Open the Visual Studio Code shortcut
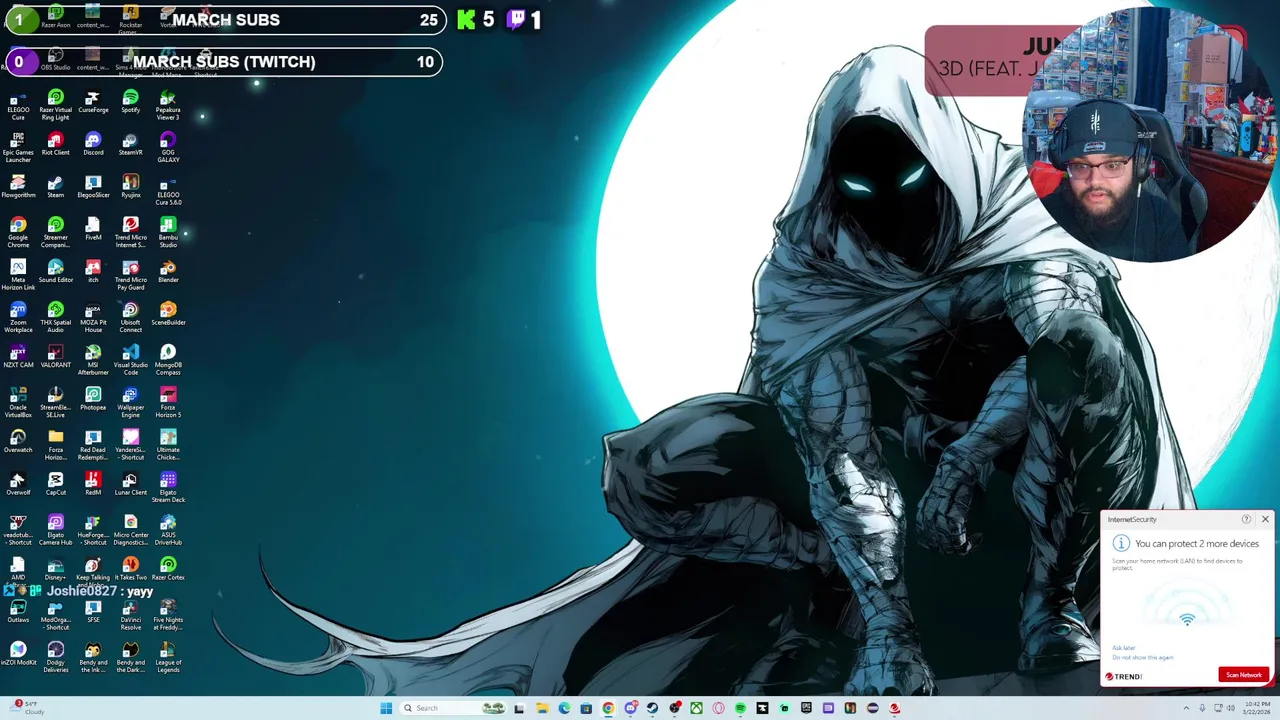The width and height of the screenshot is (1280, 720). (x=130, y=360)
